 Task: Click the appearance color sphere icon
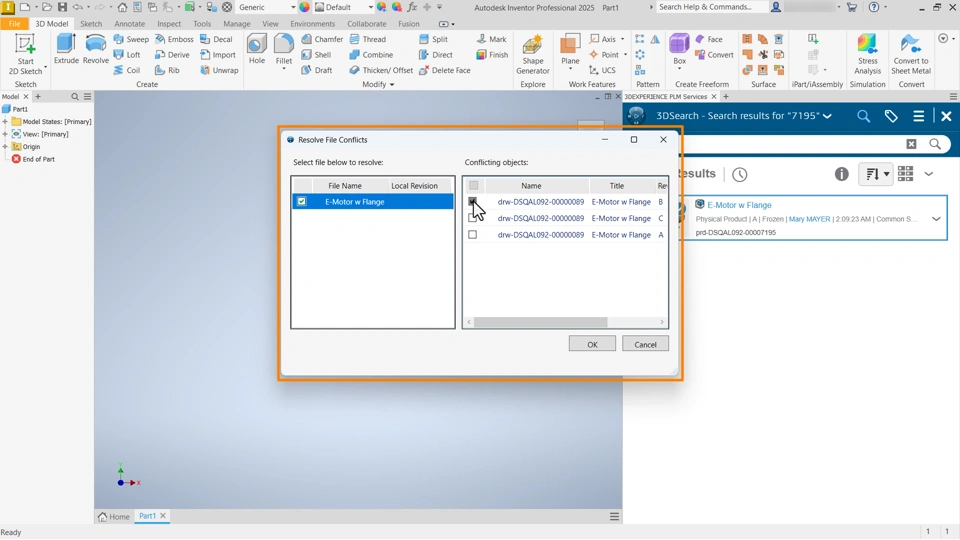(x=304, y=7)
